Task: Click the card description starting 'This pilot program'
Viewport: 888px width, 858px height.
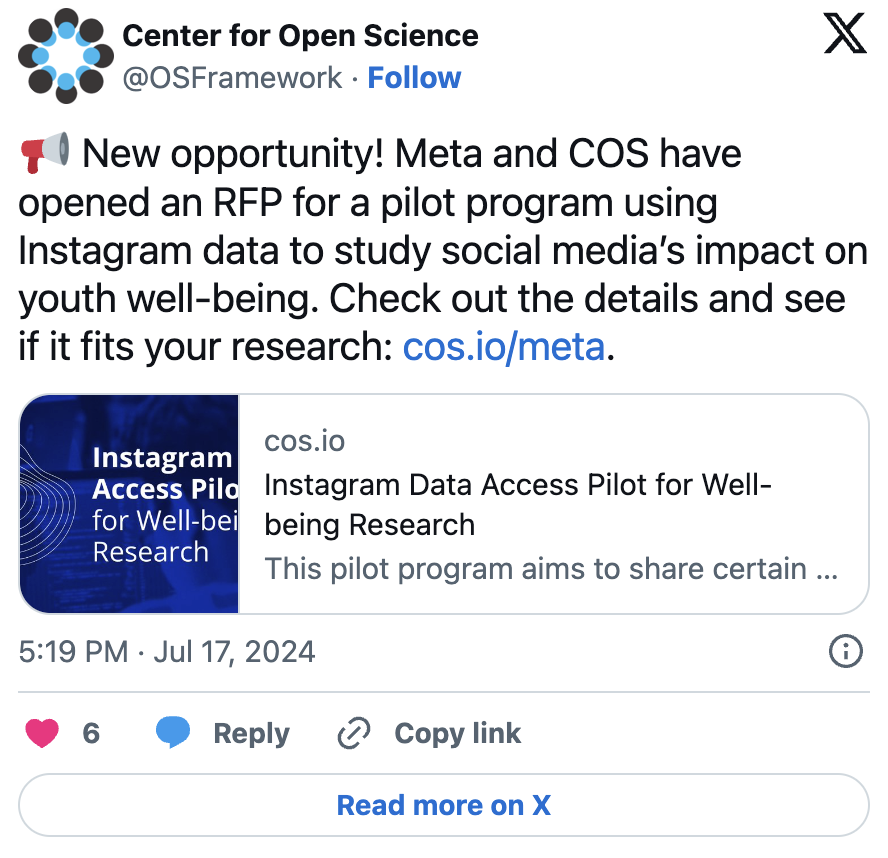Action: 551,569
